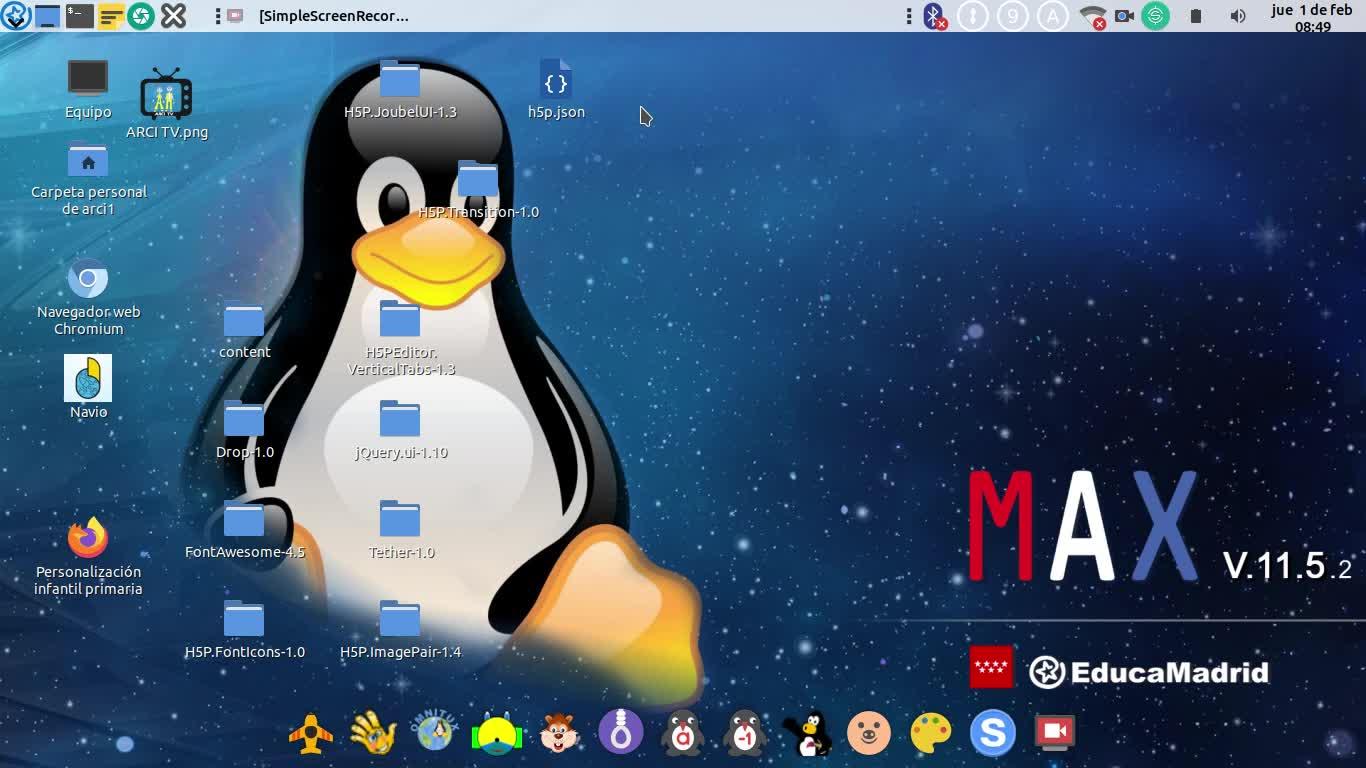This screenshot has height=768, width=1366.
Task: Launch the purple circle hangman app in the dock
Action: tap(621, 733)
